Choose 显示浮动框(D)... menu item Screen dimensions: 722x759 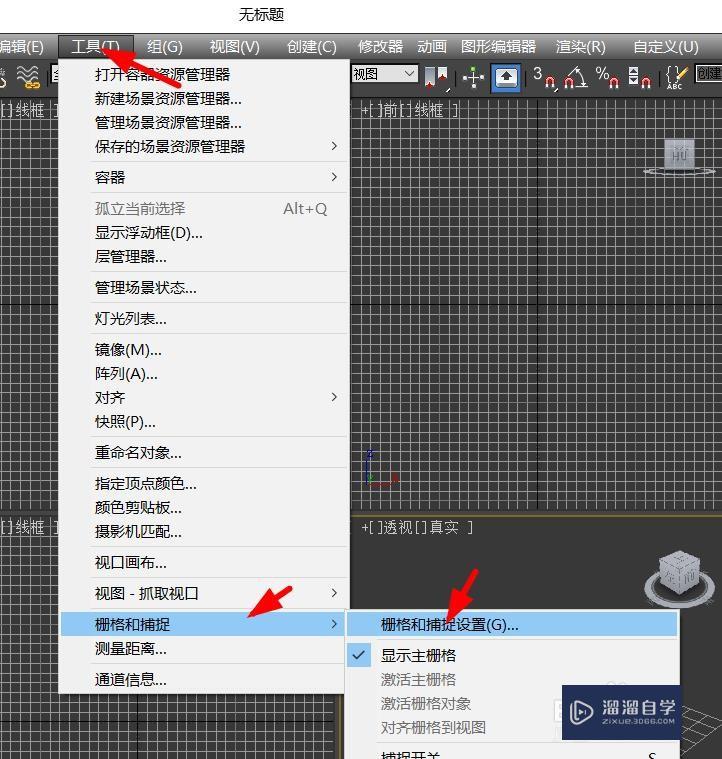[x=203, y=233]
